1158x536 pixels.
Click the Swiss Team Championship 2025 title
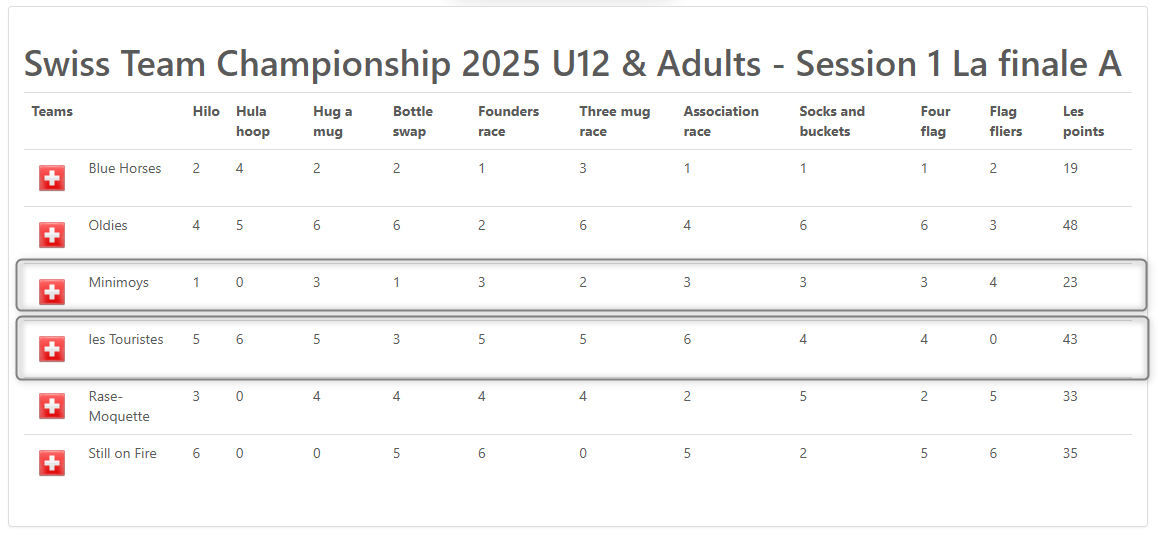click(573, 65)
